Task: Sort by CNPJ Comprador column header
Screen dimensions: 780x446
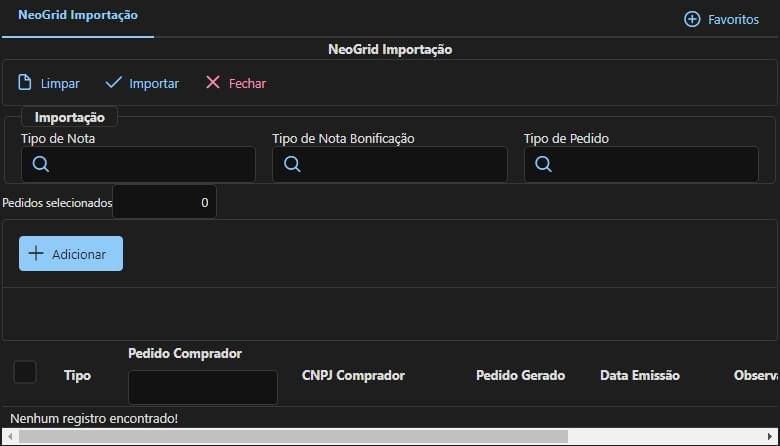Action: click(353, 375)
